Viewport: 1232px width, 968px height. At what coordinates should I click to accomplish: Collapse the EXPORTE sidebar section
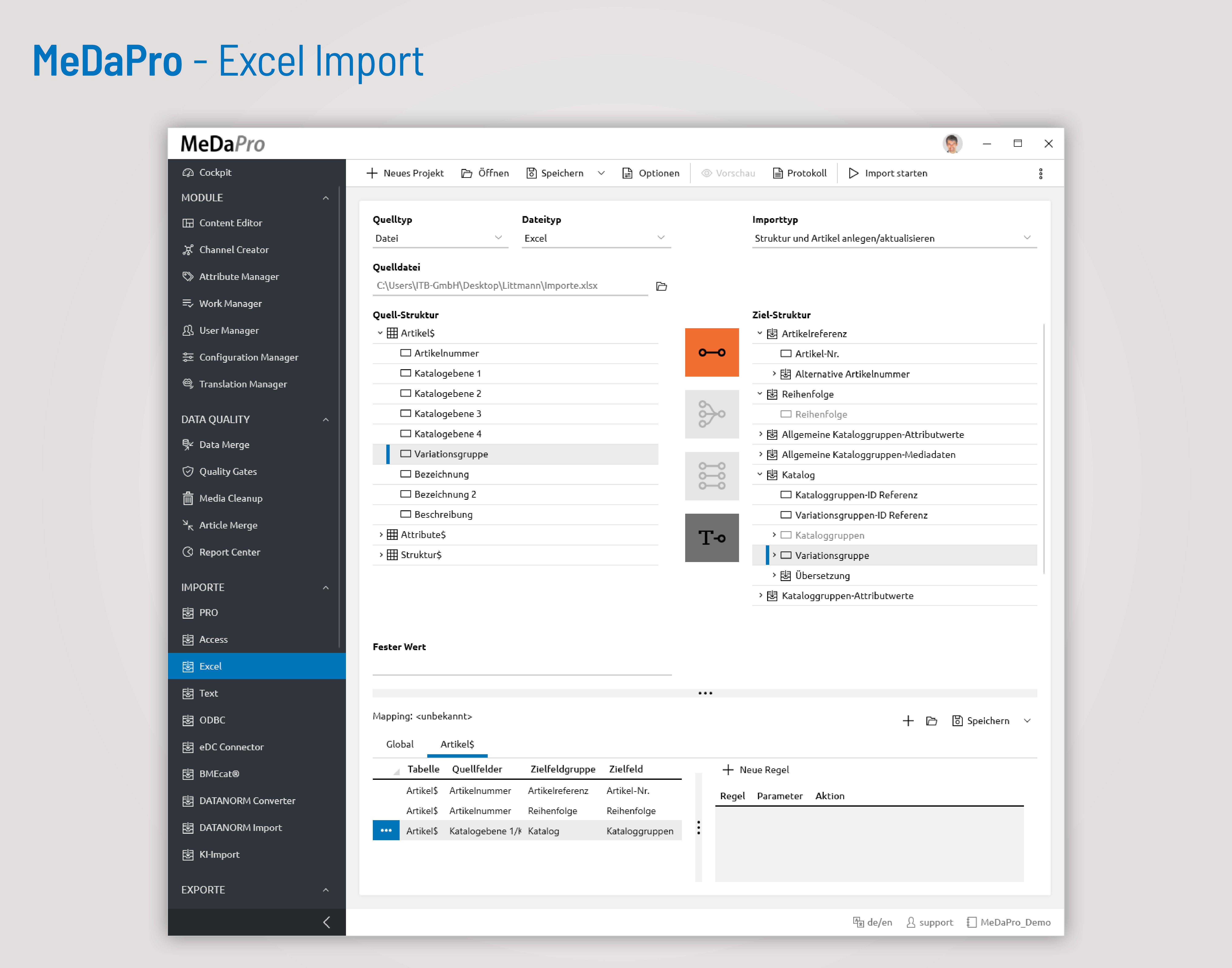tap(326, 890)
